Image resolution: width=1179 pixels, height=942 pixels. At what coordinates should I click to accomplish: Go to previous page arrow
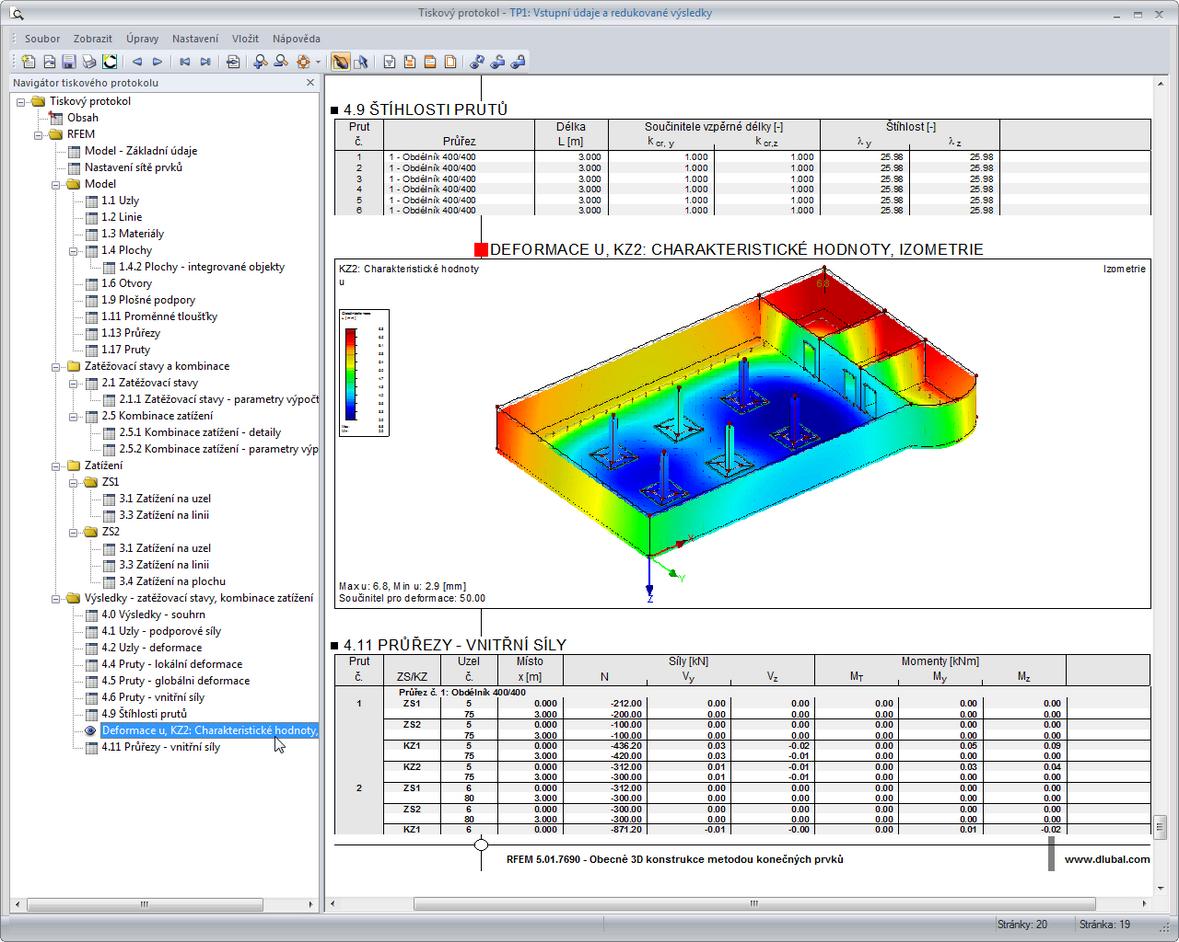point(137,62)
